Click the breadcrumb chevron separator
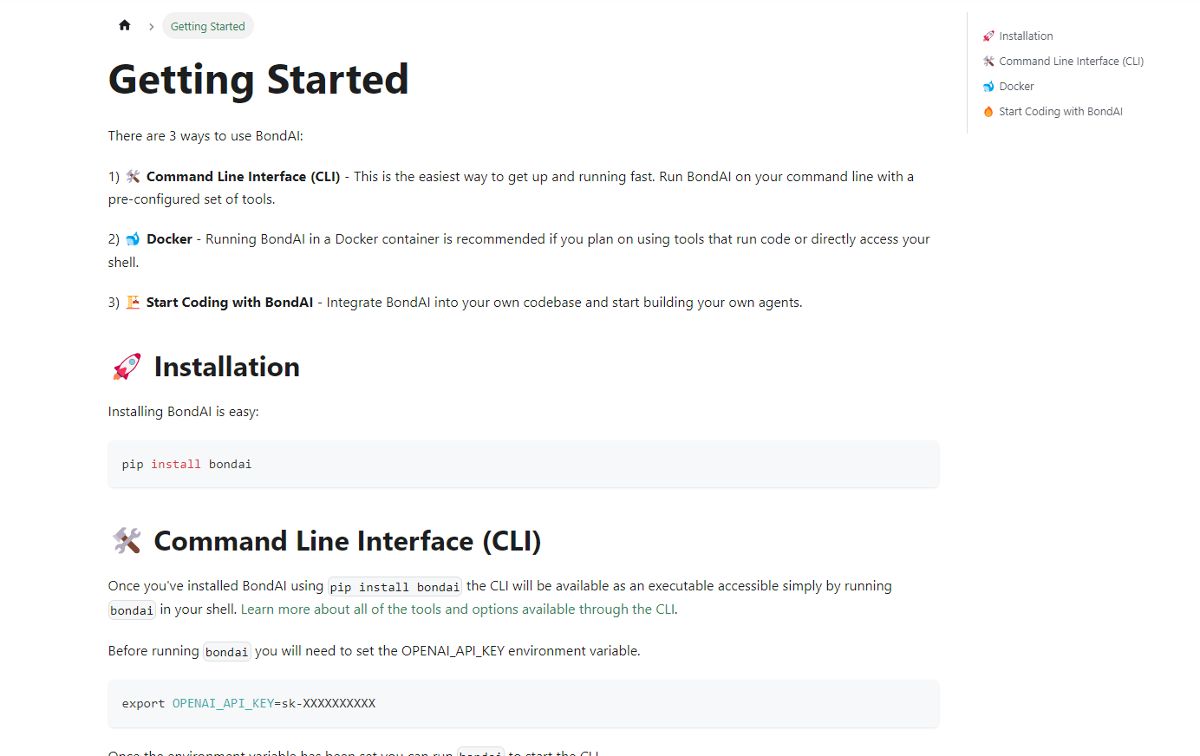 point(151,27)
